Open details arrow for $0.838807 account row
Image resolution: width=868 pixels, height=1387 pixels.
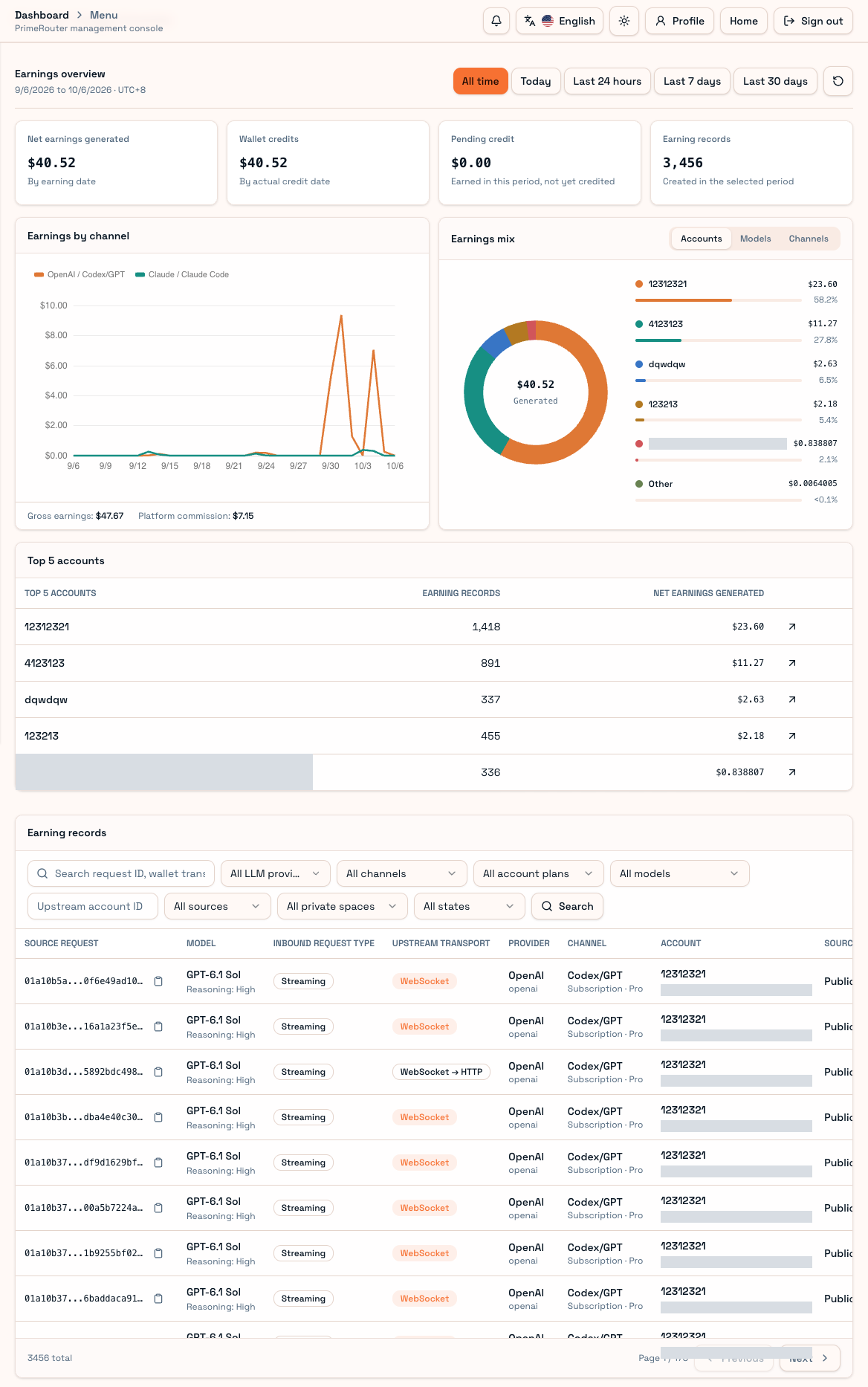[x=792, y=772]
